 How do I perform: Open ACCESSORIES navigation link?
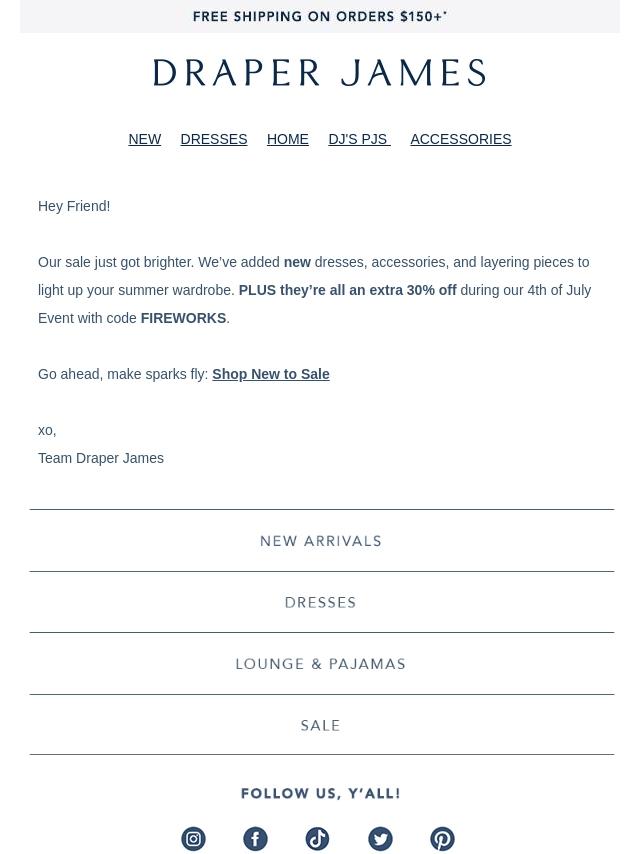tap(461, 139)
